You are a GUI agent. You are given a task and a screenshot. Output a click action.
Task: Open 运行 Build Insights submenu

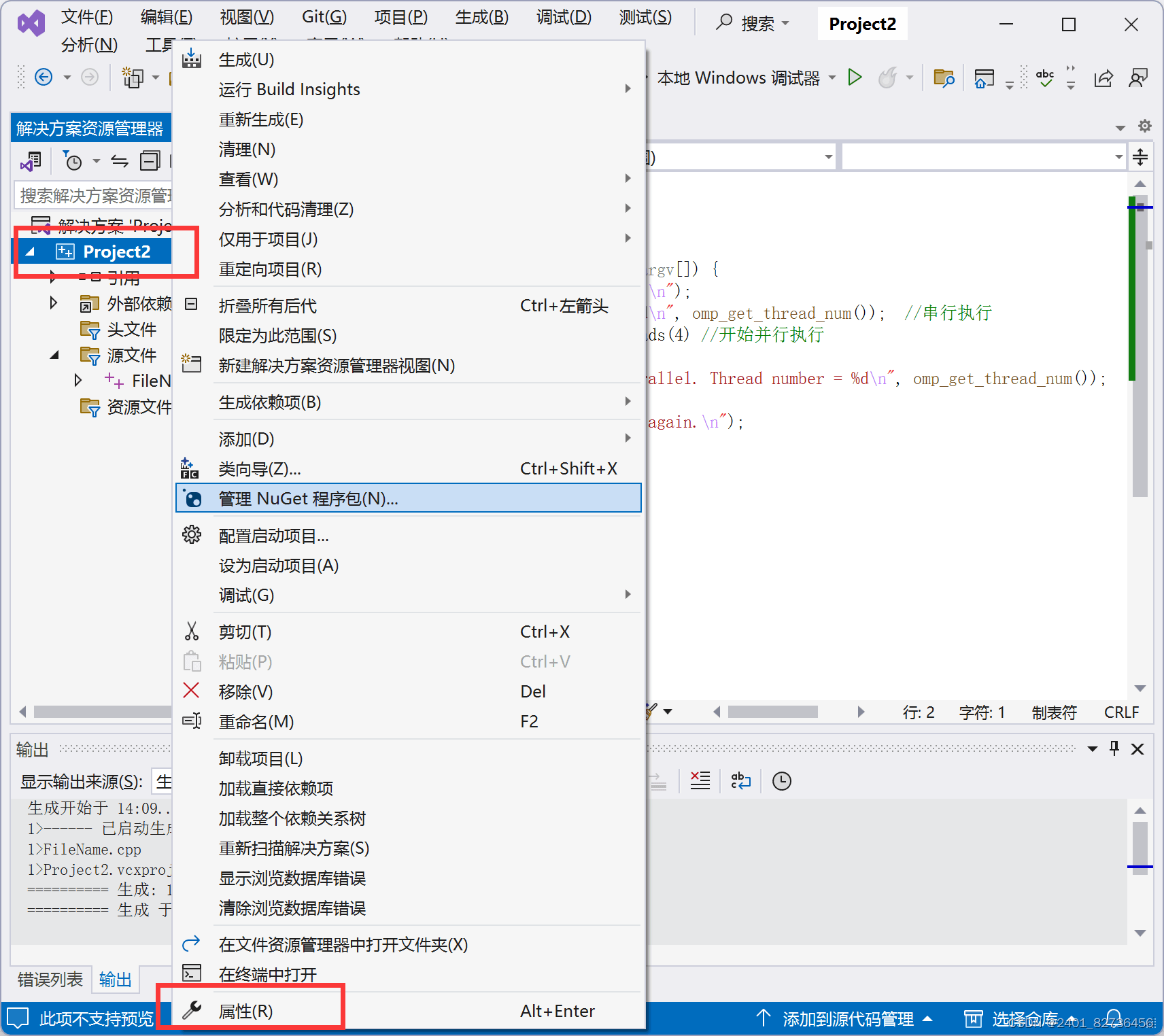(x=409, y=89)
